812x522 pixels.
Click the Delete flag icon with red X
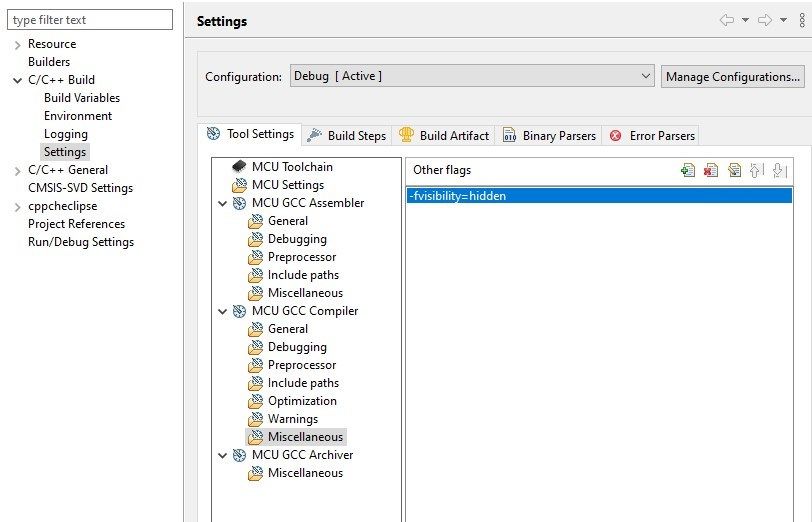[711, 170]
